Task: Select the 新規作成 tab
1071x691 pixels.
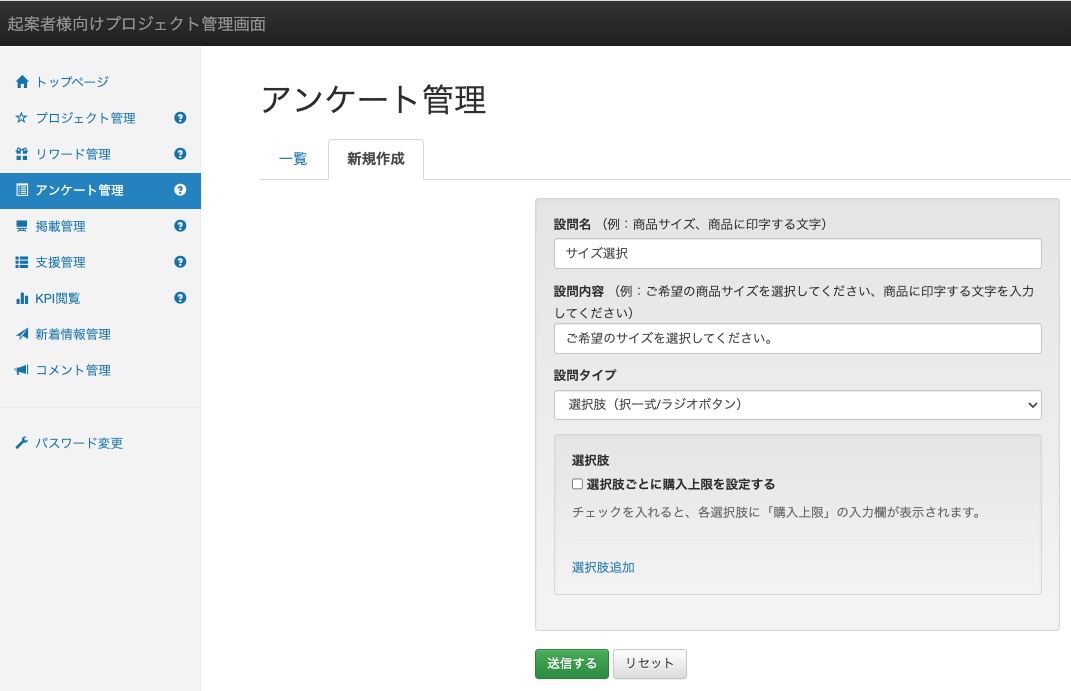Action: tap(376, 159)
